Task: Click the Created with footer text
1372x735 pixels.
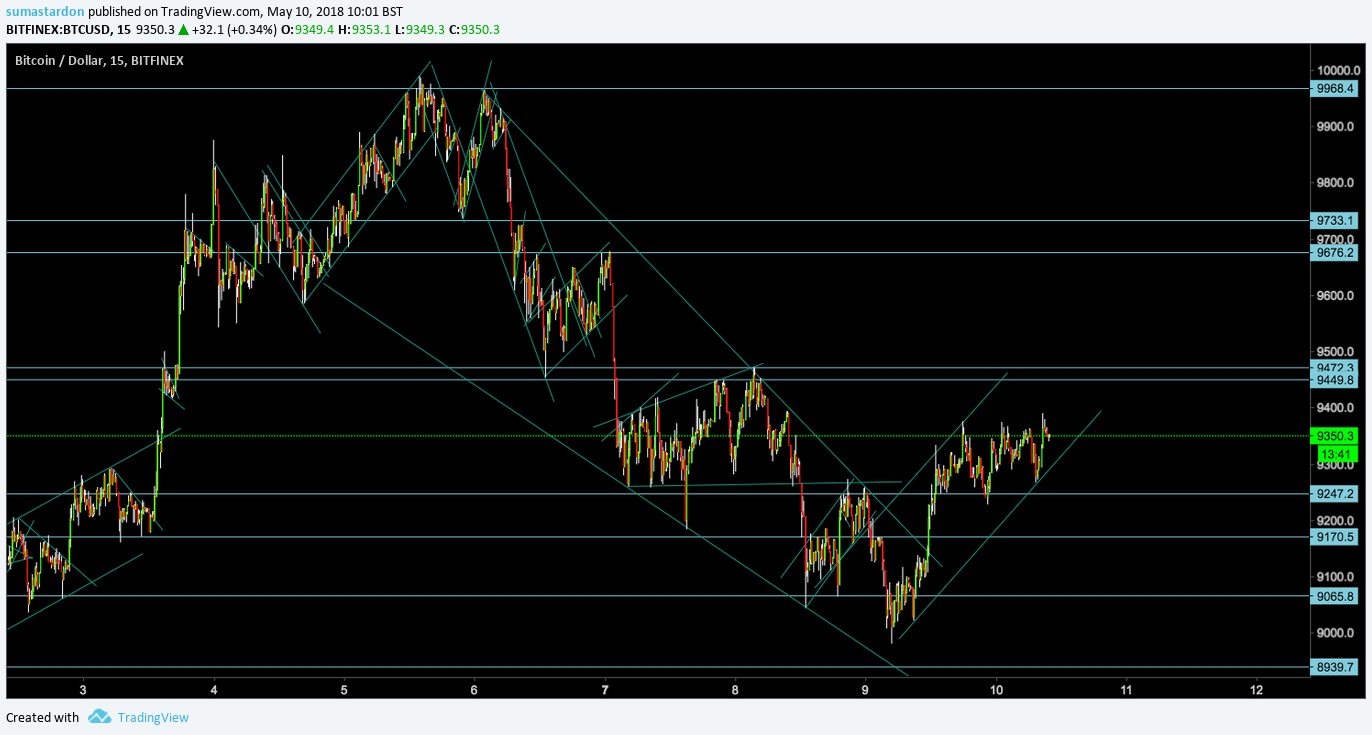Action: point(42,717)
